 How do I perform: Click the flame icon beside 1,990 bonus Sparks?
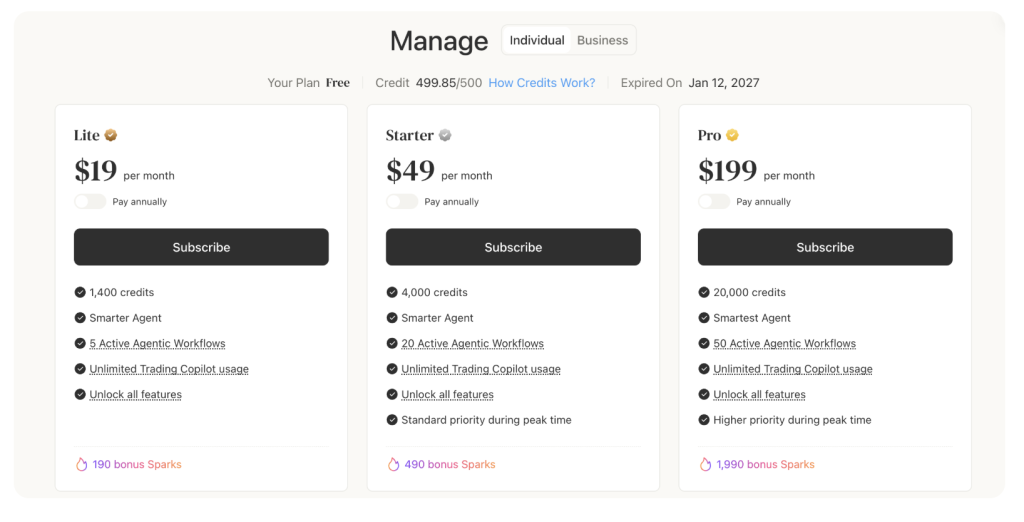click(706, 464)
